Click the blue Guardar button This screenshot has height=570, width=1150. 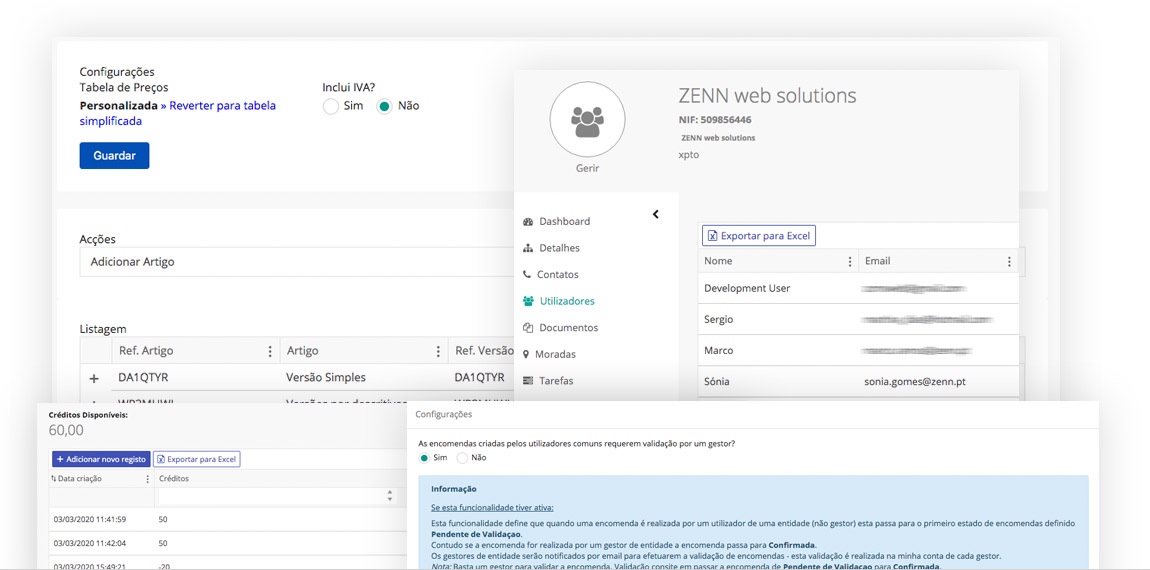click(x=114, y=156)
